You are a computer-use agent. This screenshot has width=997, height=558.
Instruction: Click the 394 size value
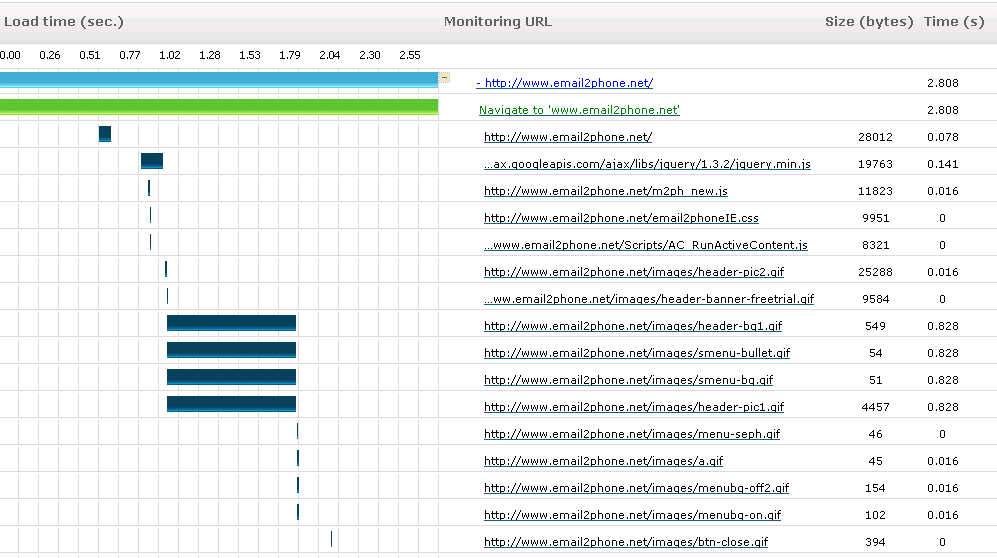pos(876,542)
